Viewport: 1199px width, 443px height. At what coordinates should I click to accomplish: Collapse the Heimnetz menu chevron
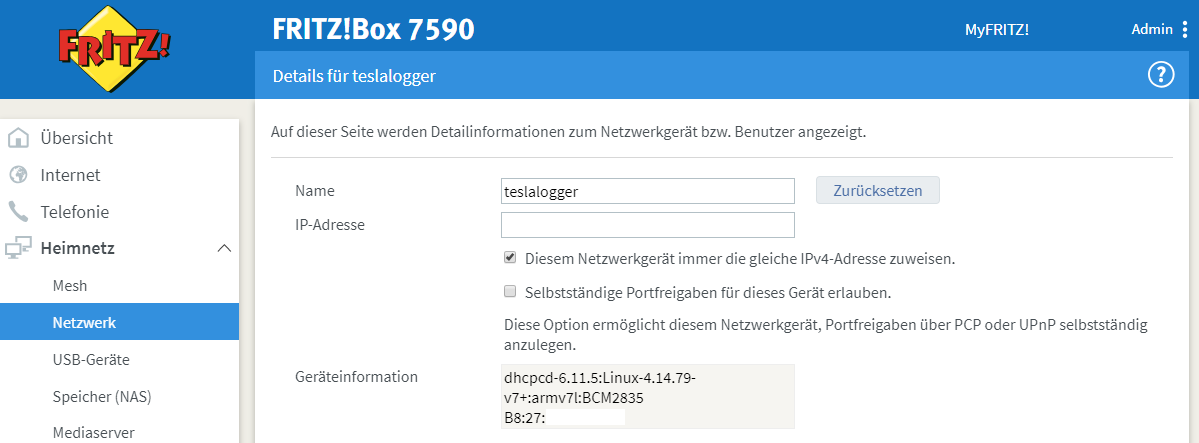coord(224,248)
